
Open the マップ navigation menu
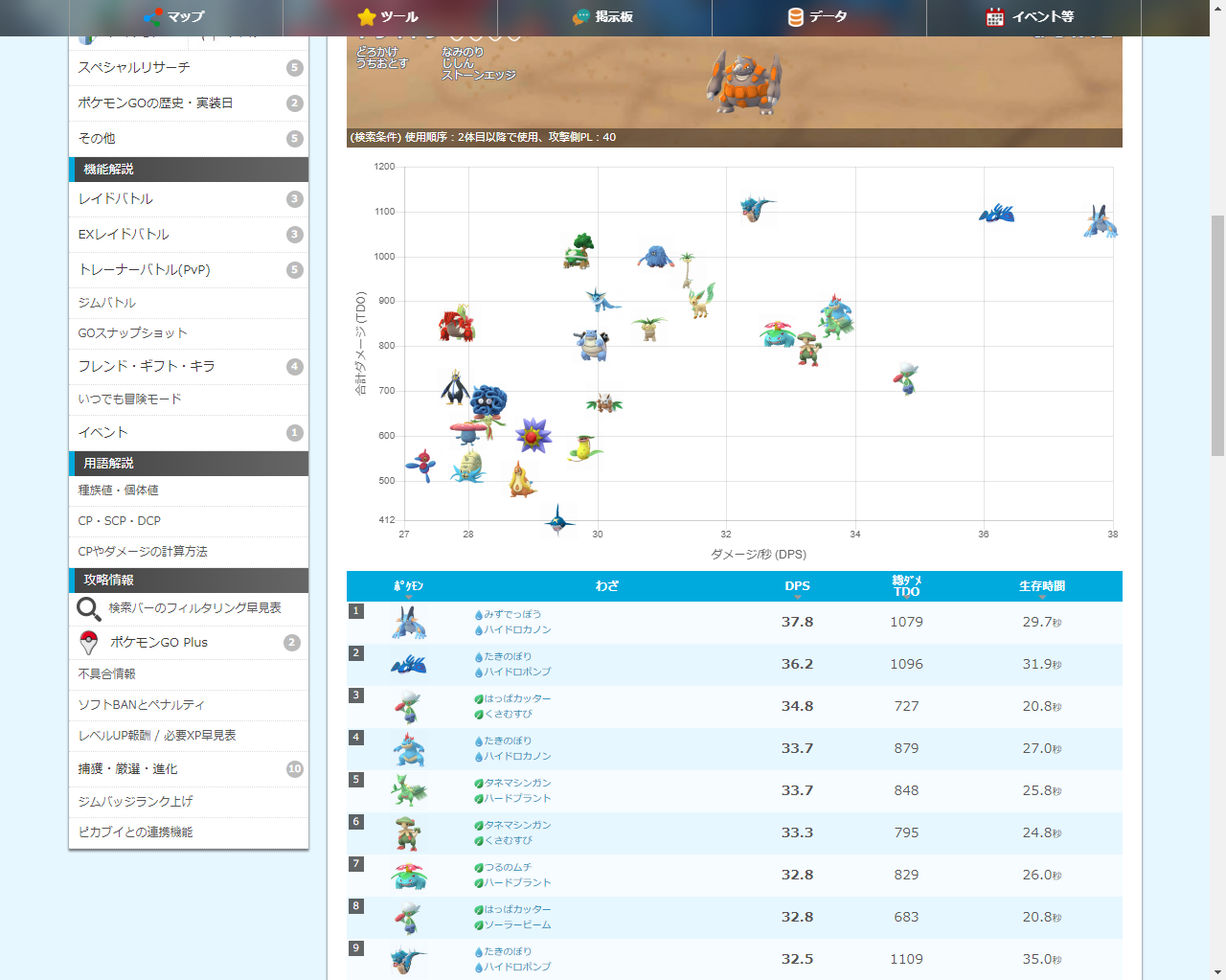point(175,17)
